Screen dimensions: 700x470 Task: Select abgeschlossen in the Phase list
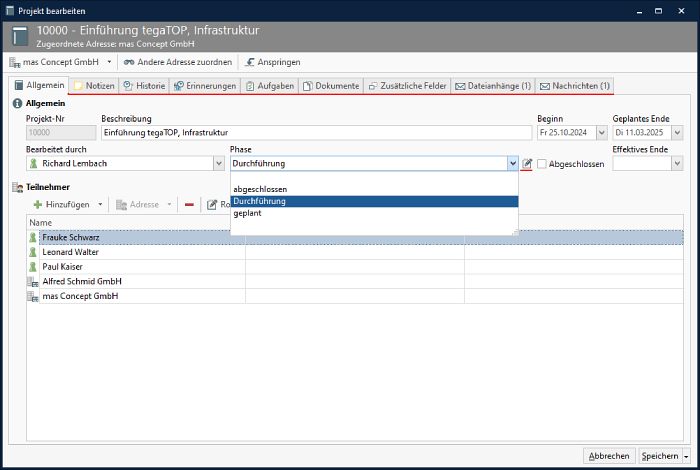374,189
